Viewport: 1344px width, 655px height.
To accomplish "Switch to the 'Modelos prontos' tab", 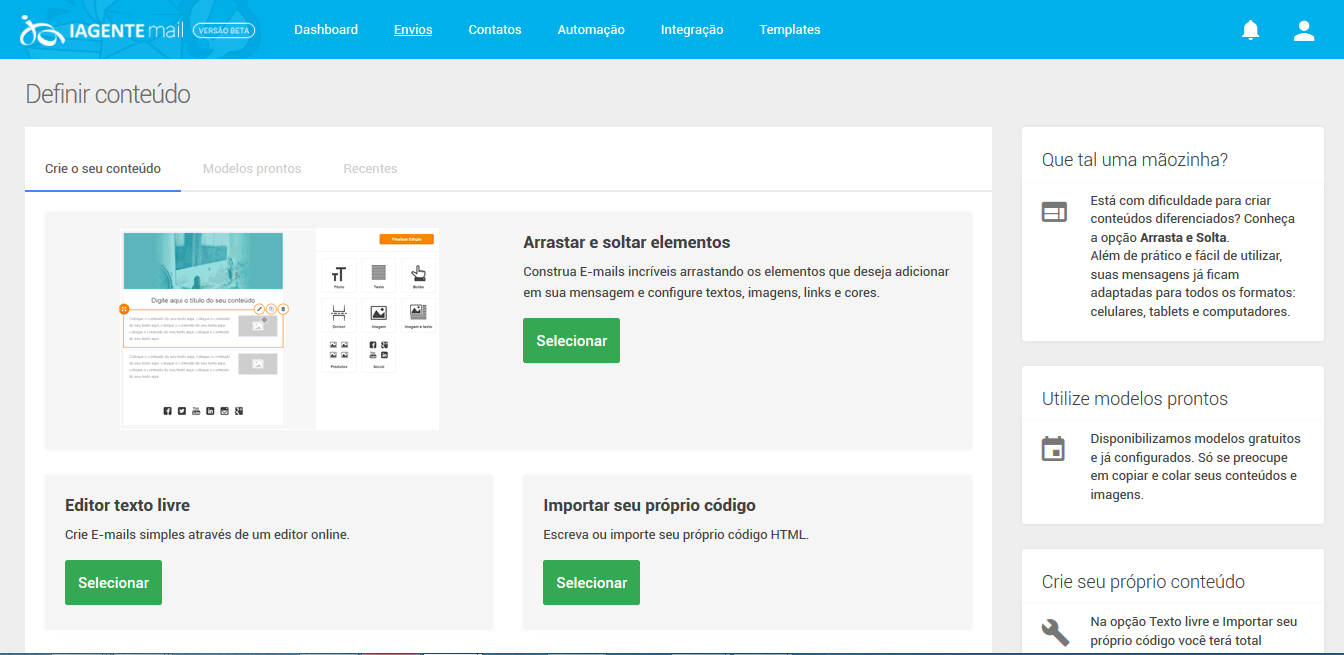I will click(x=251, y=168).
